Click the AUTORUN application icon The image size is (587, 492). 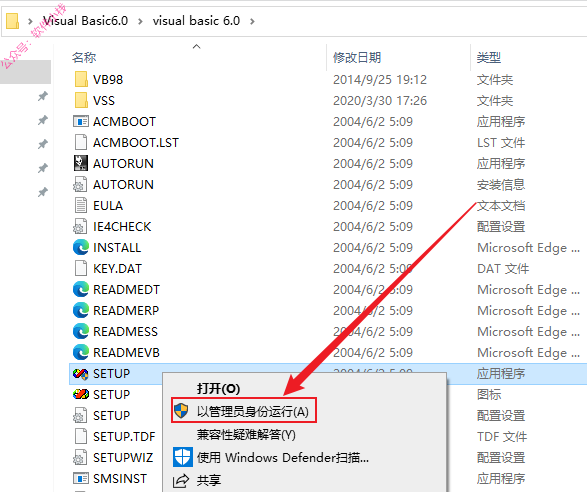80,163
